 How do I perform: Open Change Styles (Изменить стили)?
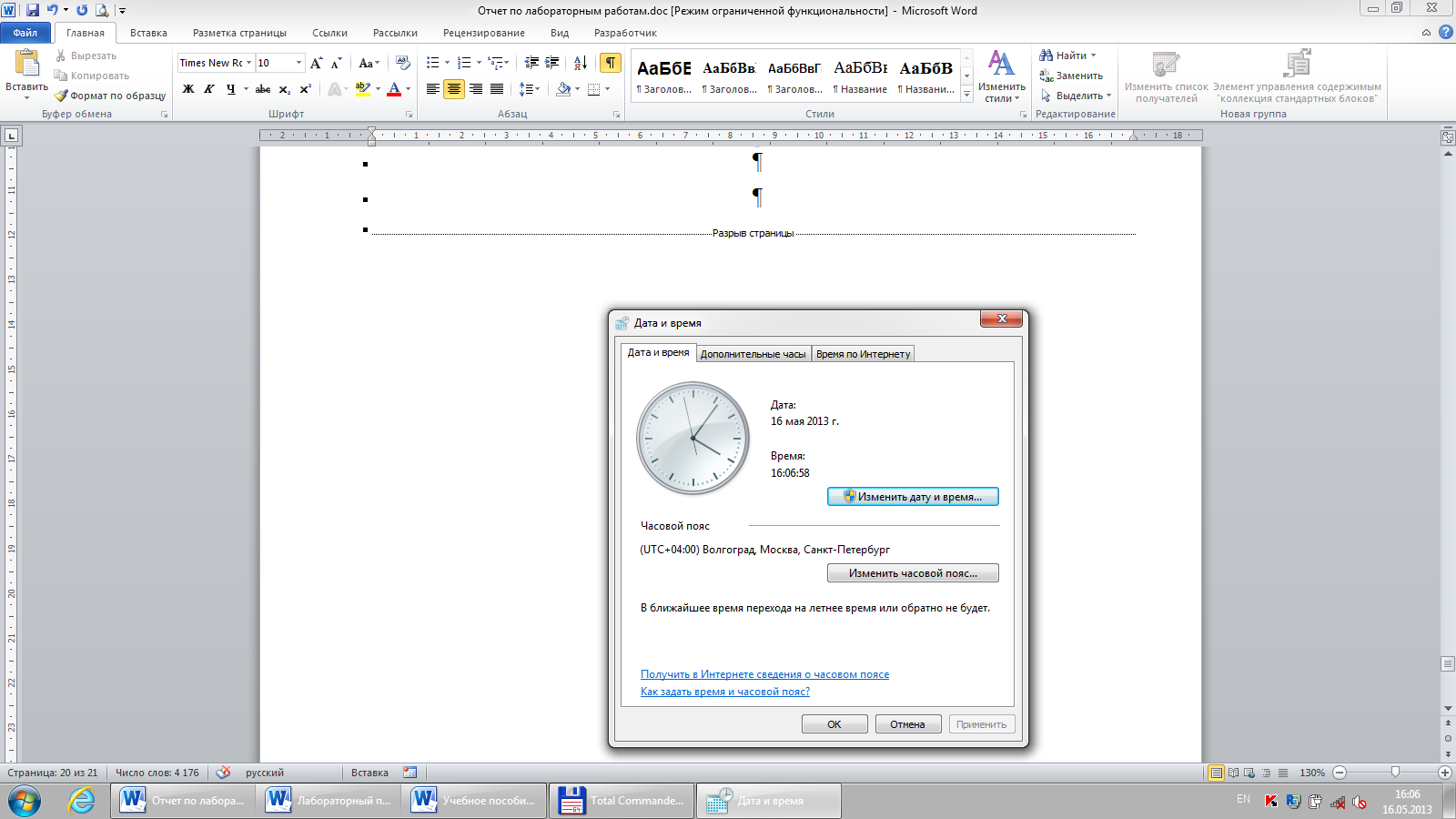(x=1001, y=75)
